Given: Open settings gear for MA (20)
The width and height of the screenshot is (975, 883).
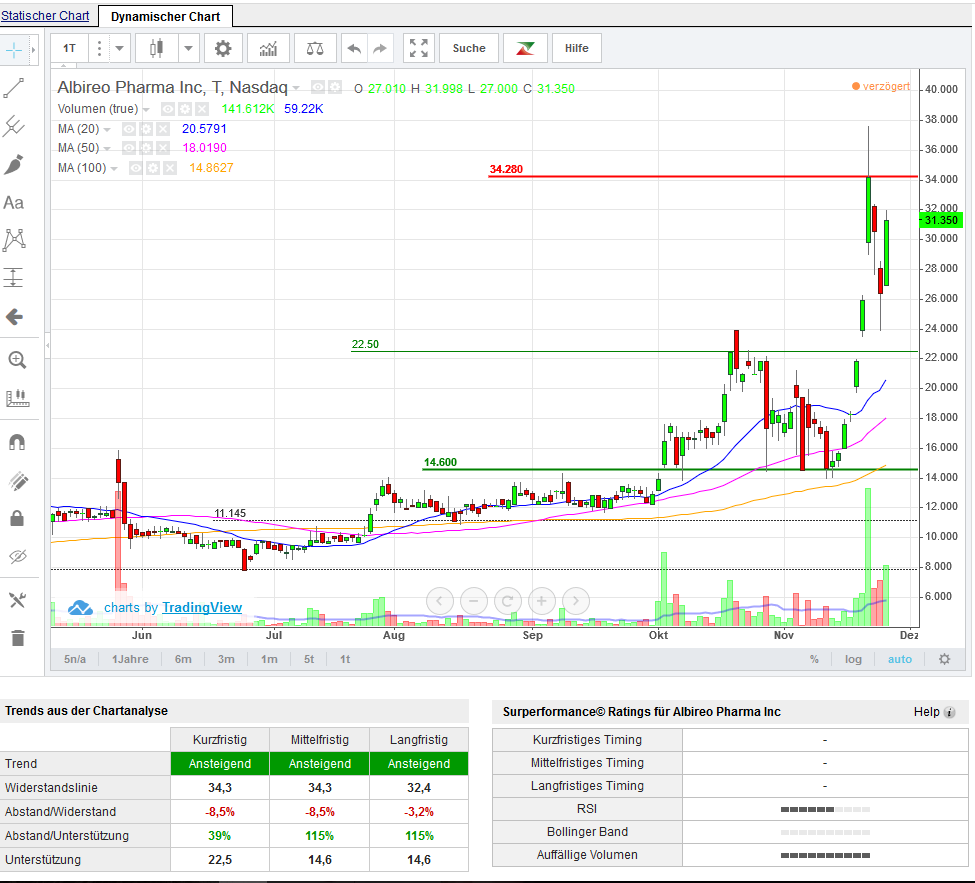Looking at the screenshot, I should [146, 129].
